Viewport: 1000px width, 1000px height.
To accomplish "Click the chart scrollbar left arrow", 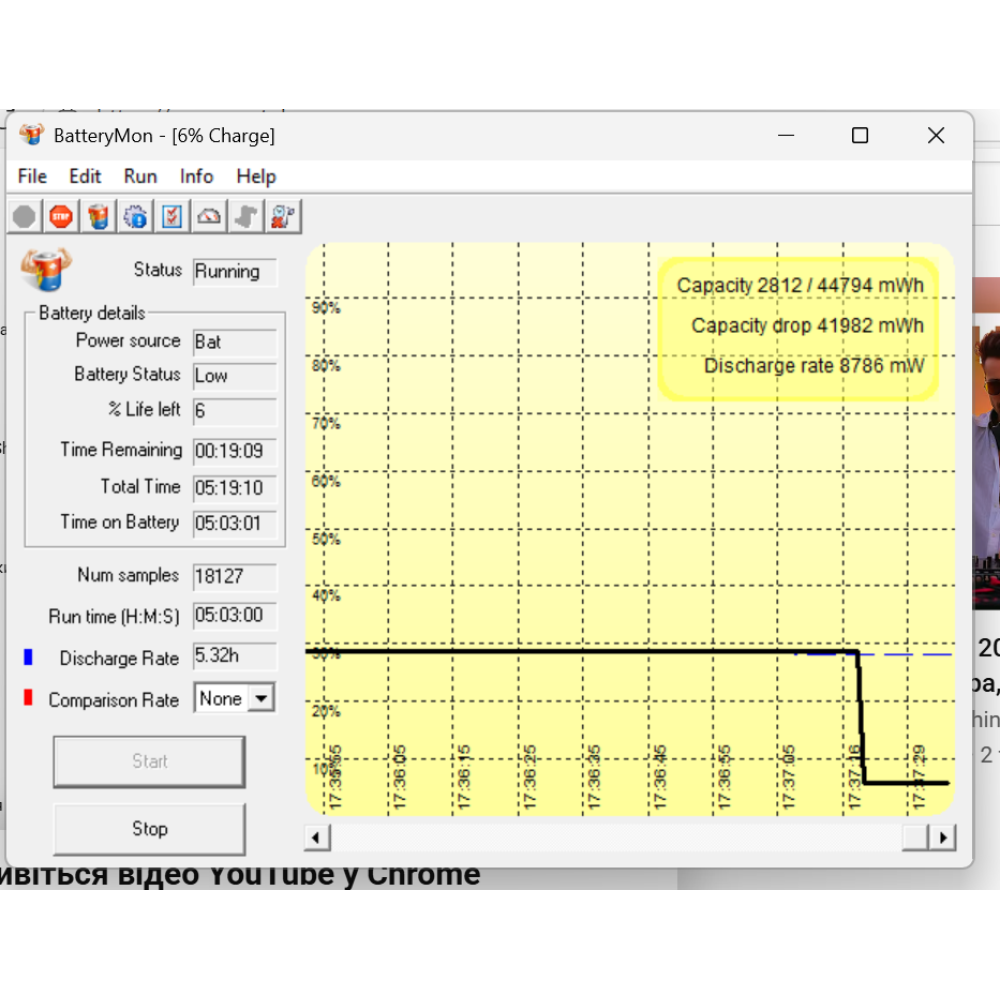I will point(317,837).
